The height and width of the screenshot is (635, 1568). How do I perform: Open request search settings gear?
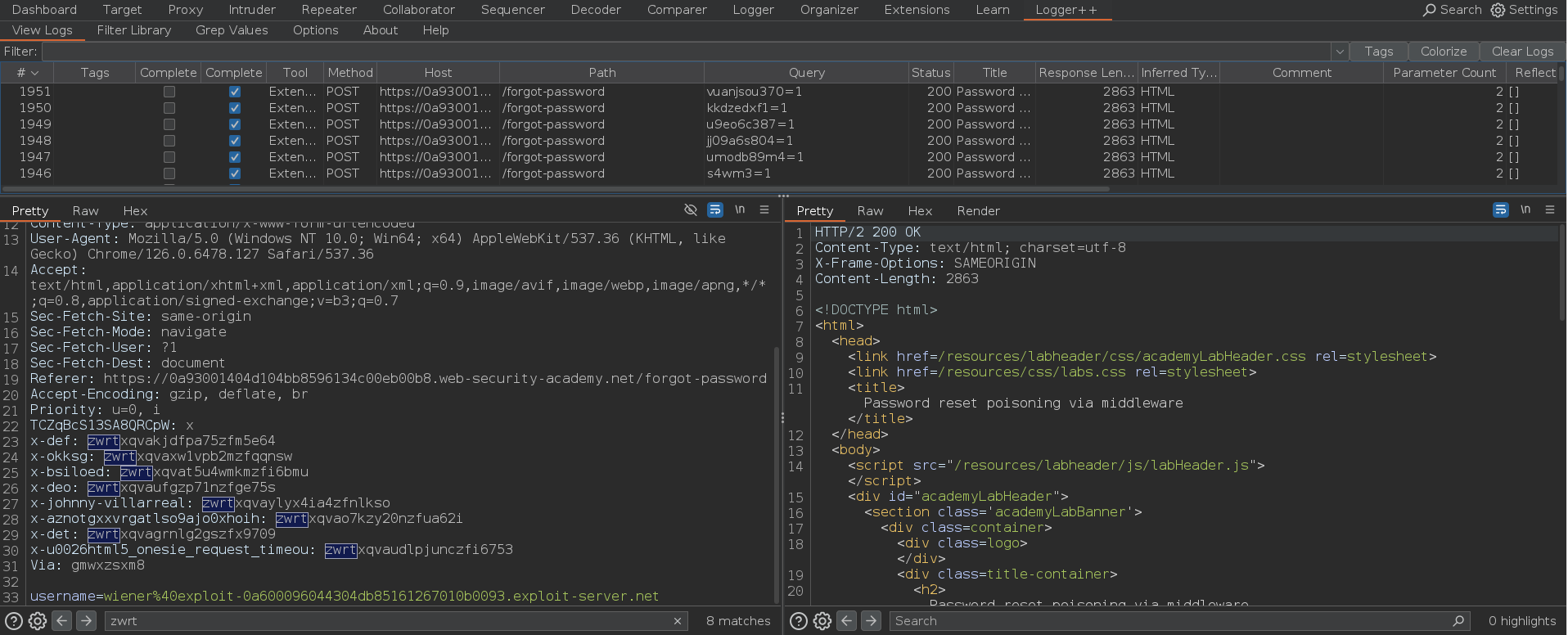pyautogui.click(x=38, y=621)
